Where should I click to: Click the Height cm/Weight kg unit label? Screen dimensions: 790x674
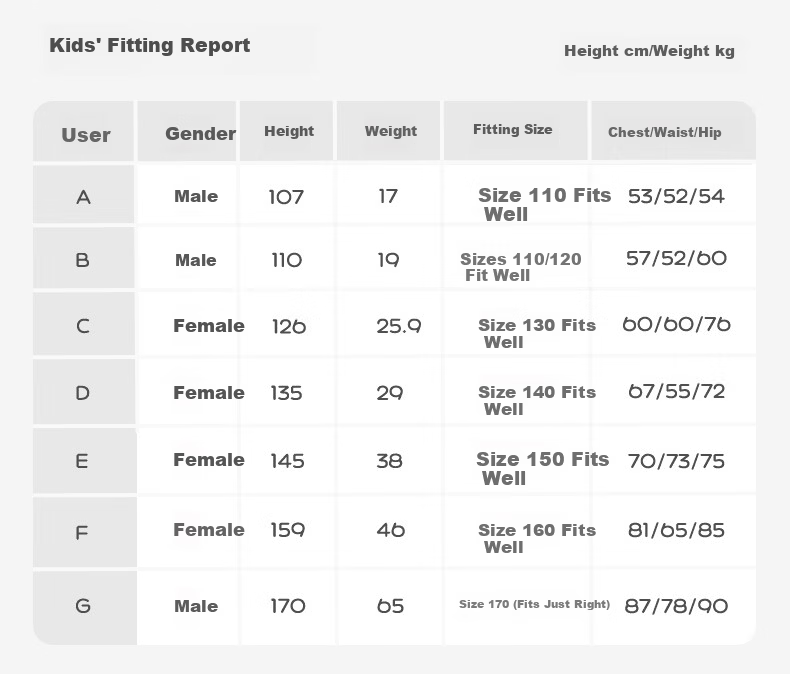click(x=649, y=51)
